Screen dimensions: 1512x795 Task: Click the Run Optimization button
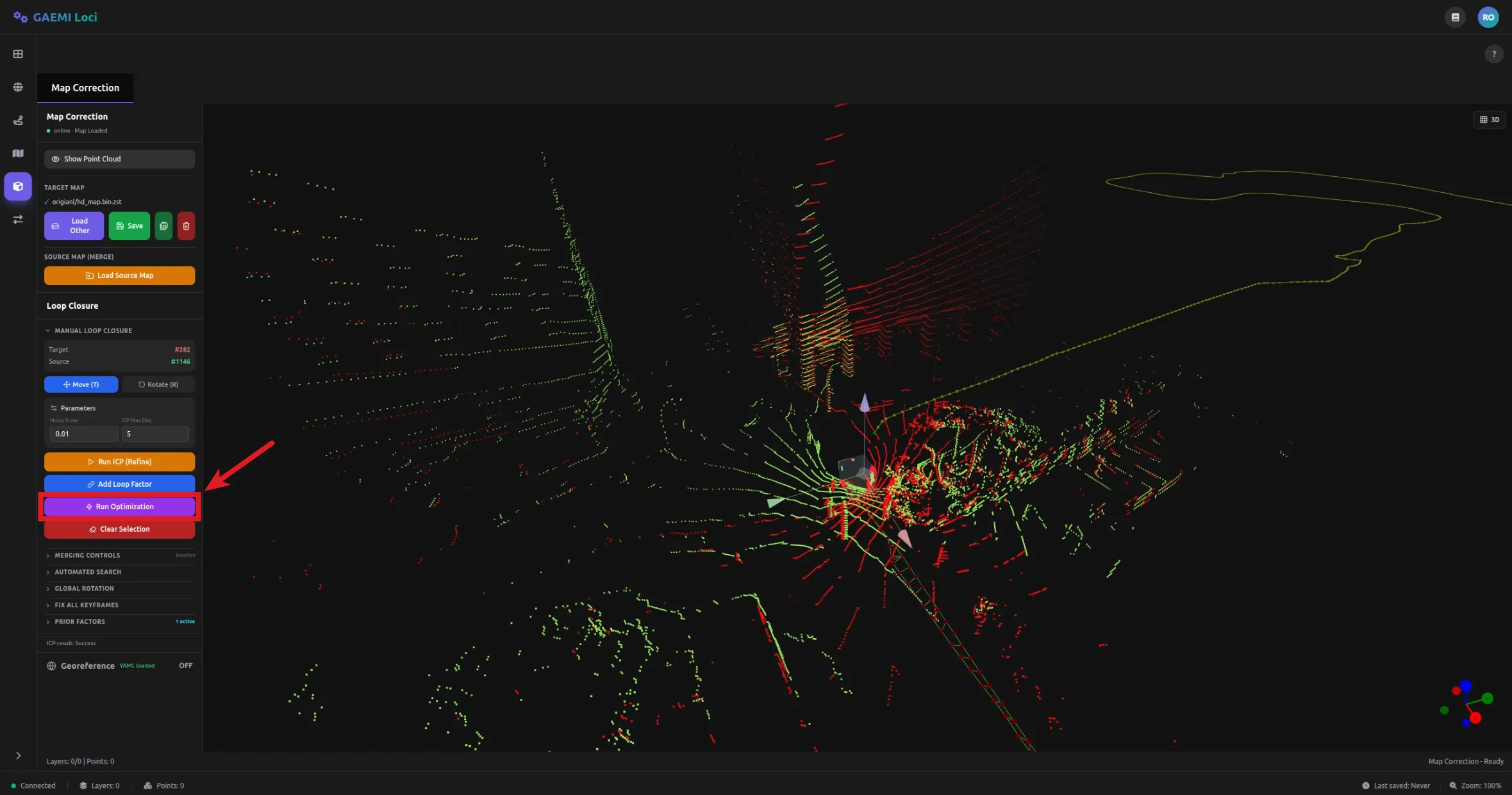119,506
